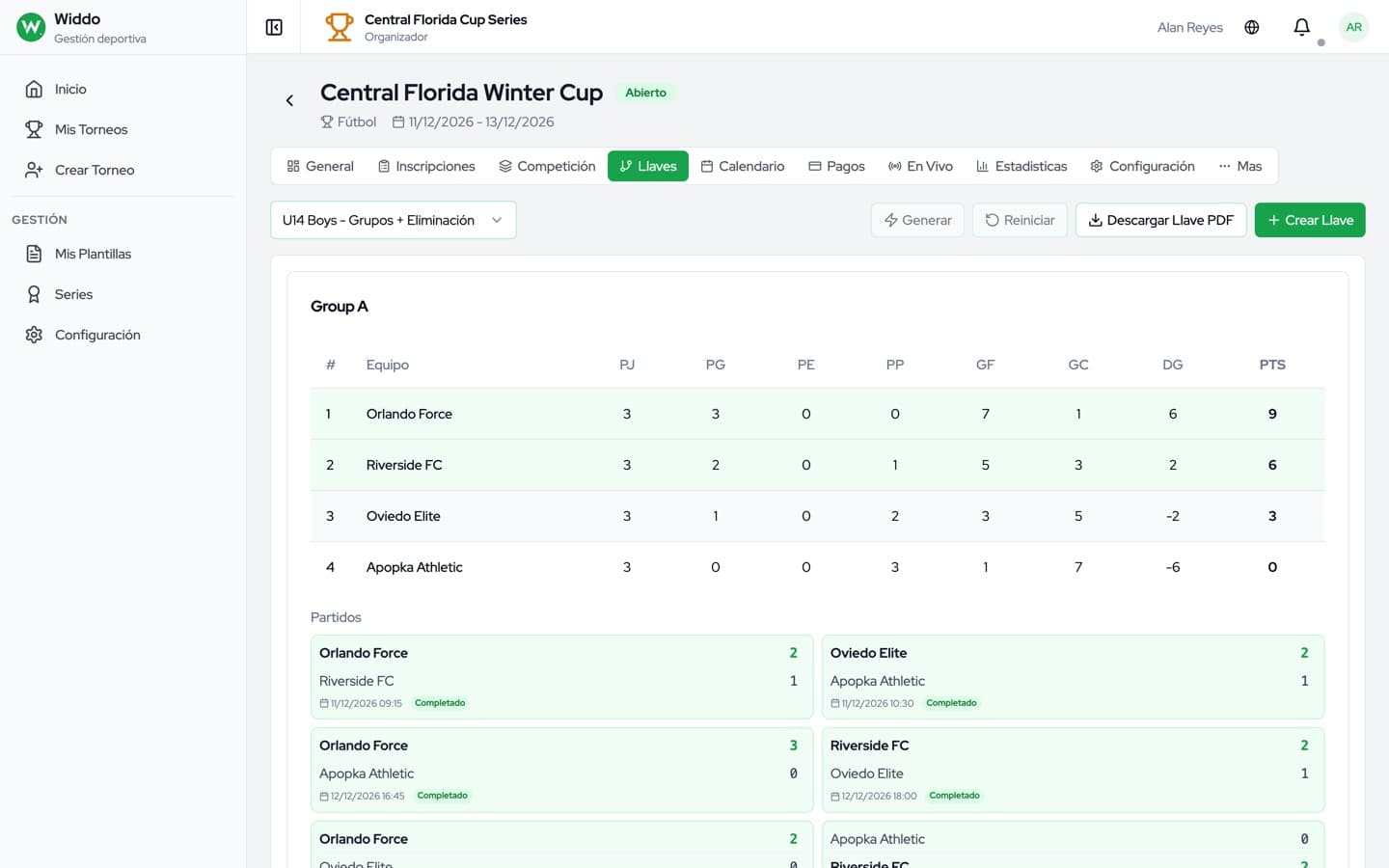The height and width of the screenshot is (868, 1389).
Task: Click the Generar button
Action: (917, 220)
